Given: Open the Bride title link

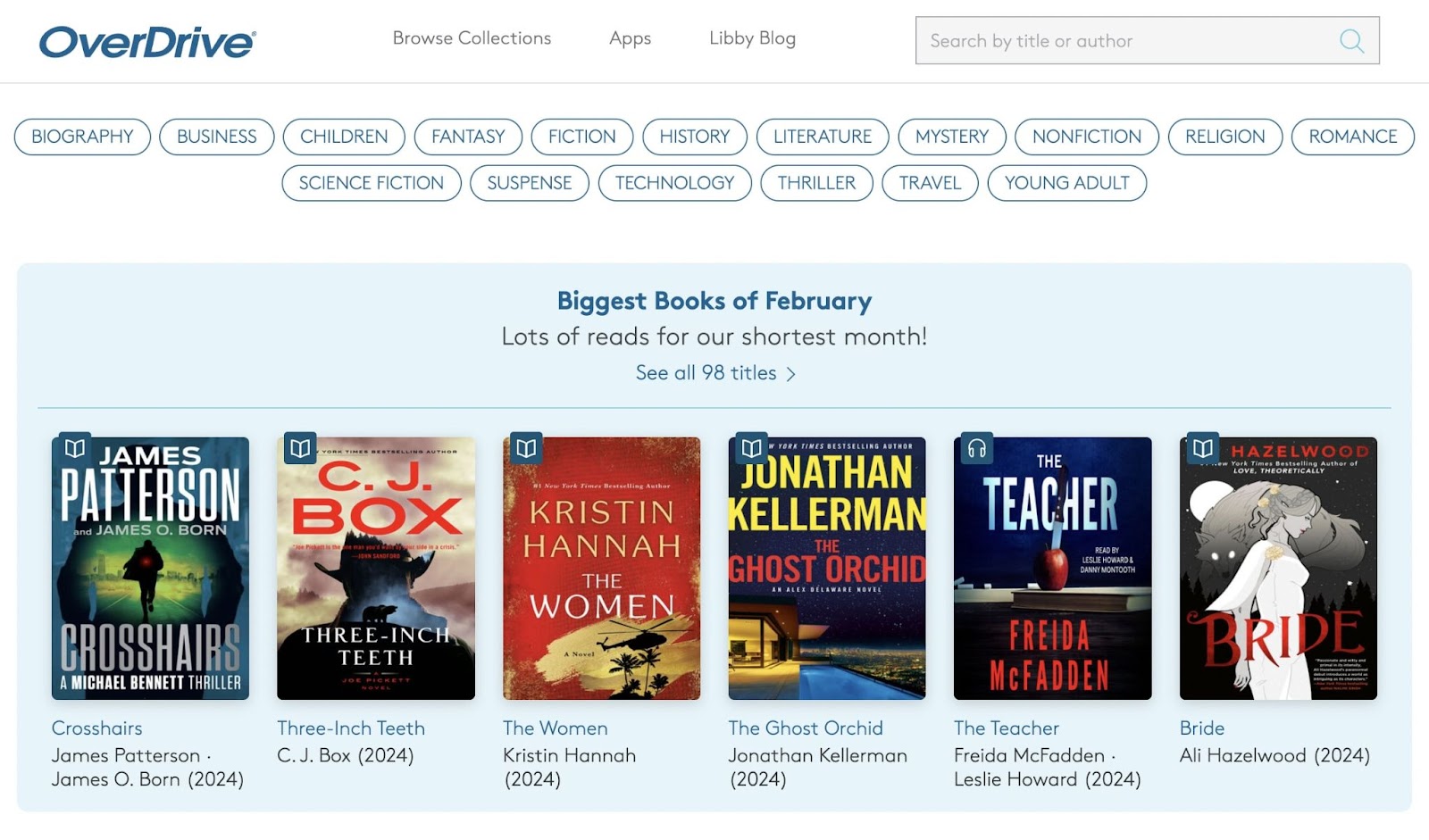Looking at the screenshot, I should pyautogui.click(x=1202, y=728).
